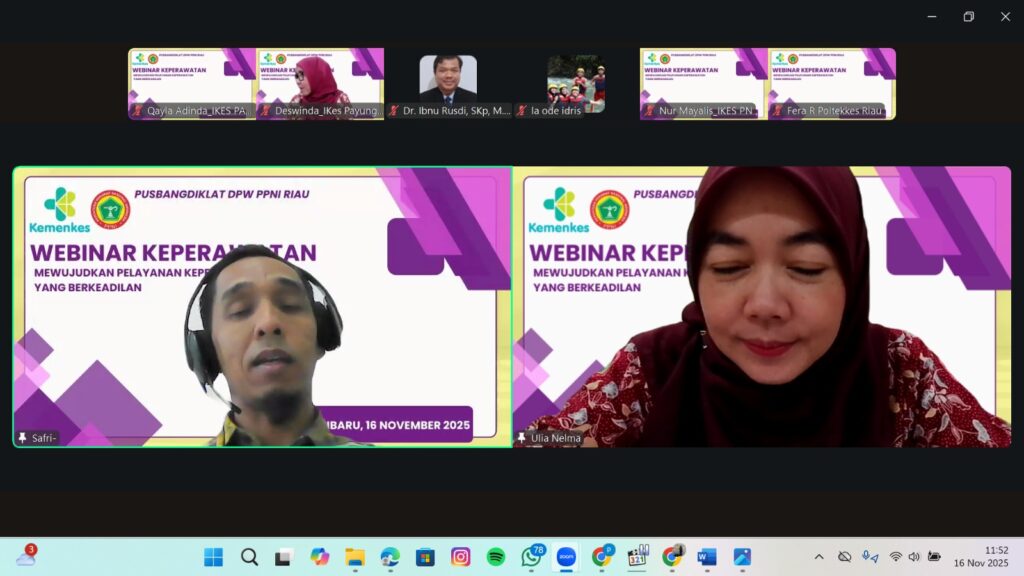The width and height of the screenshot is (1024, 576).
Task: Open the Zoom app in taskbar
Action: click(x=566, y=557)
